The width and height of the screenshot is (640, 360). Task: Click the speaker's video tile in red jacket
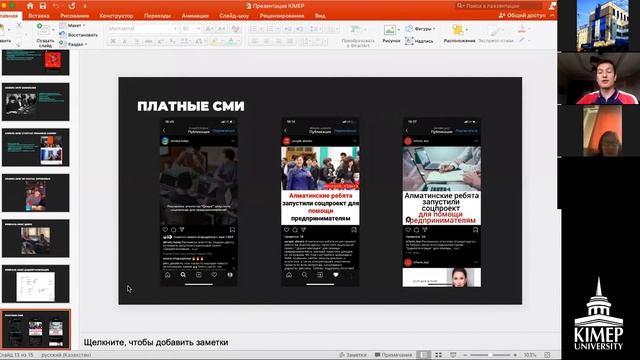coord(598,78)
